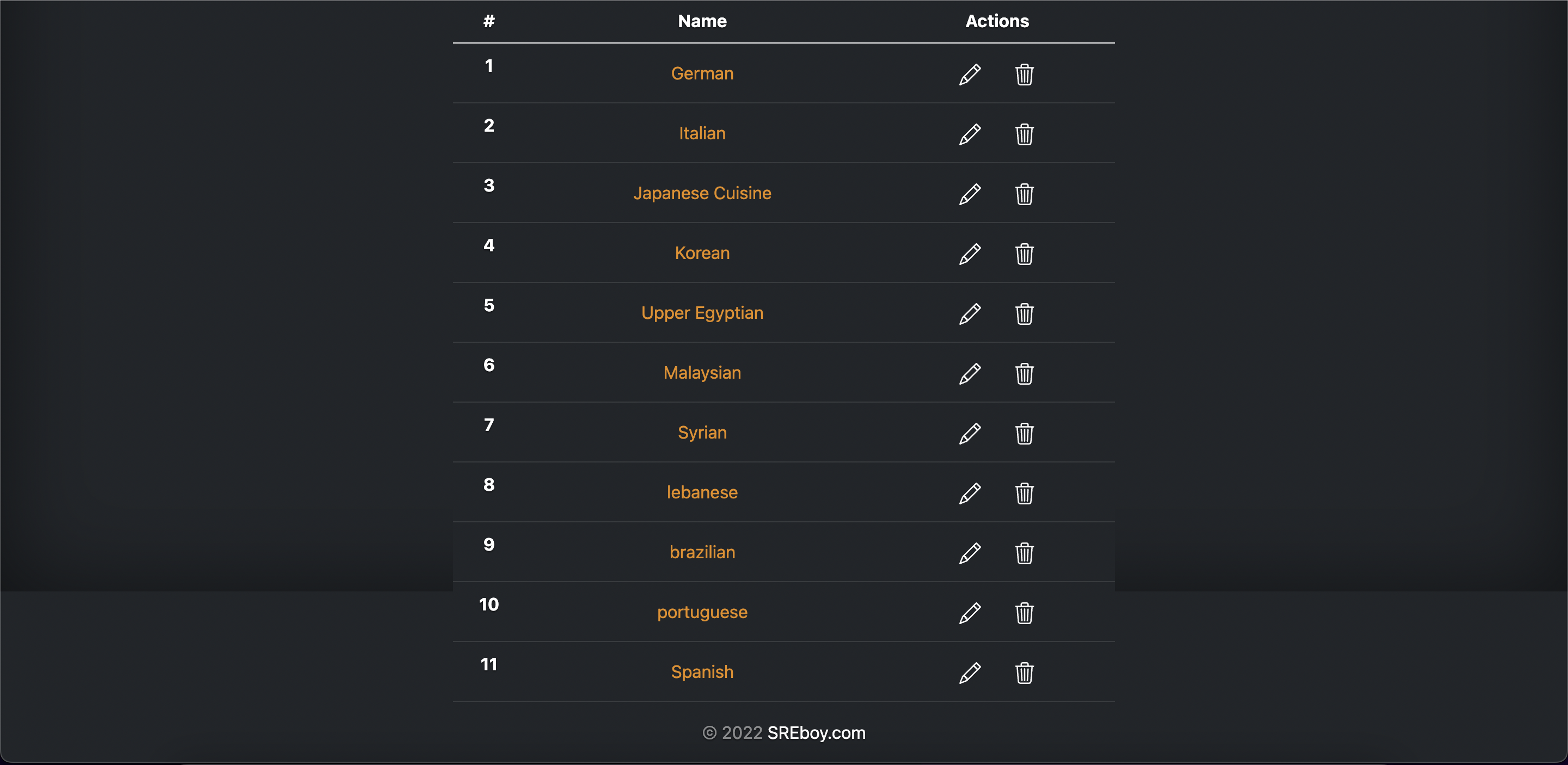Open the Malaysian link

(702, 373)
